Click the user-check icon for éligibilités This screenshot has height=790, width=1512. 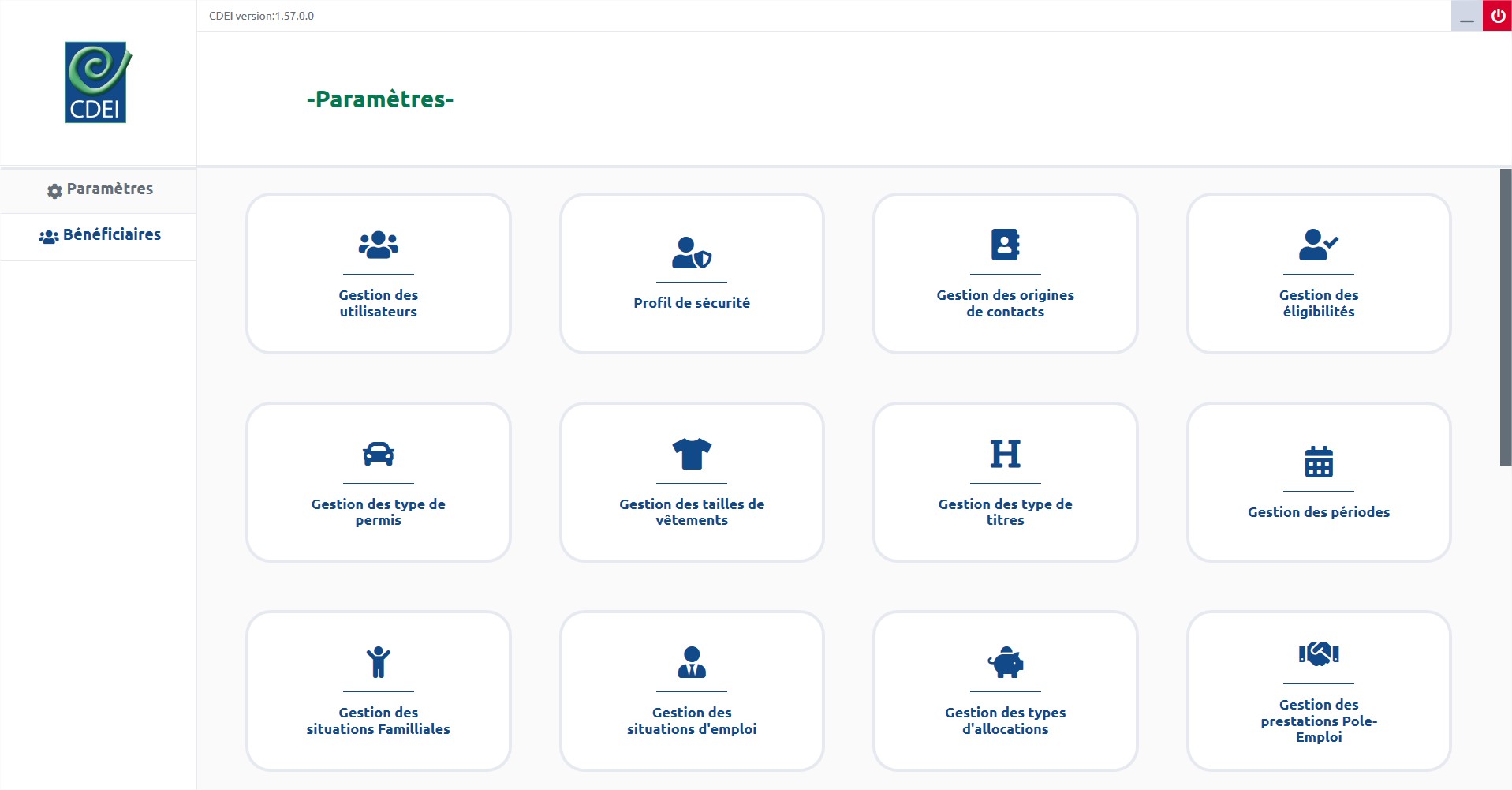(x=1318, y=245)
